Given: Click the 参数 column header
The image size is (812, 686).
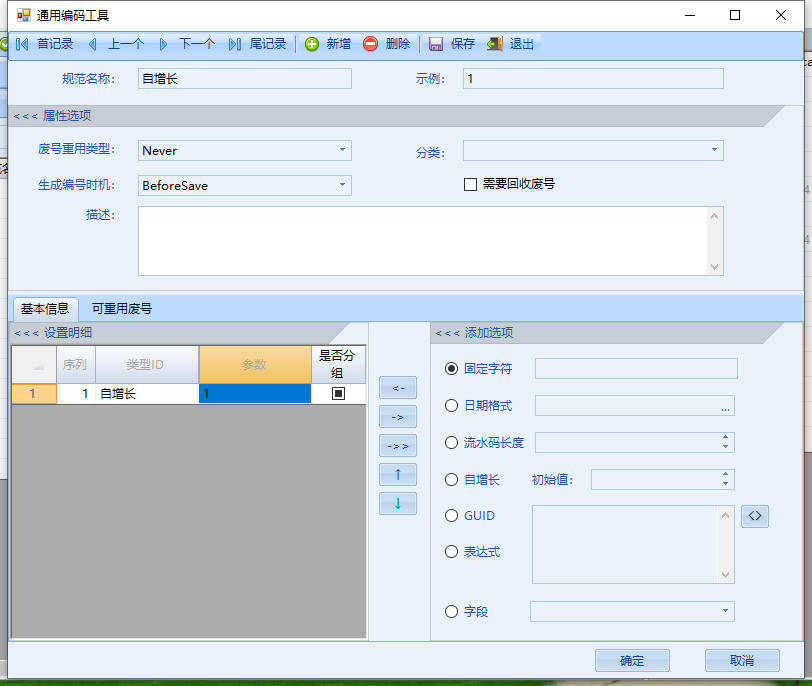Looking at the screenshot, I should click(x=255, y=365).
